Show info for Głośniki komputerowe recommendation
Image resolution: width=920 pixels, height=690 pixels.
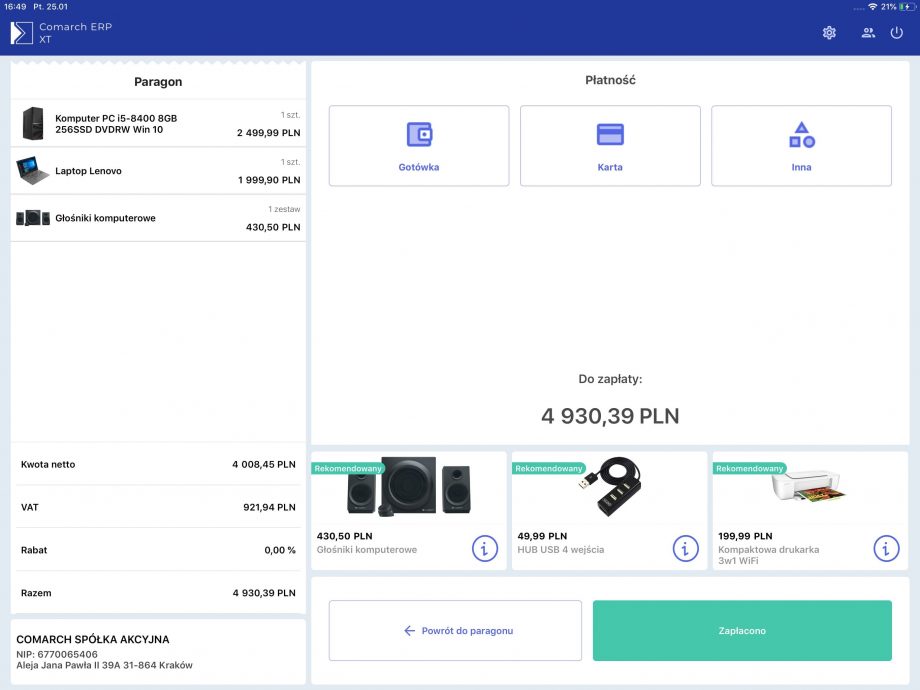point(485,548)
